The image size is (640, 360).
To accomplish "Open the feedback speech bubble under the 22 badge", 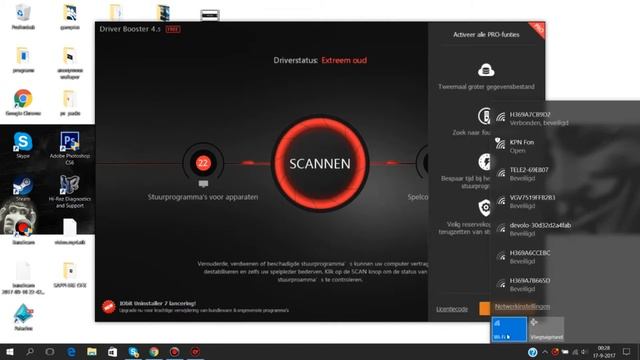I will click(203, 184).
